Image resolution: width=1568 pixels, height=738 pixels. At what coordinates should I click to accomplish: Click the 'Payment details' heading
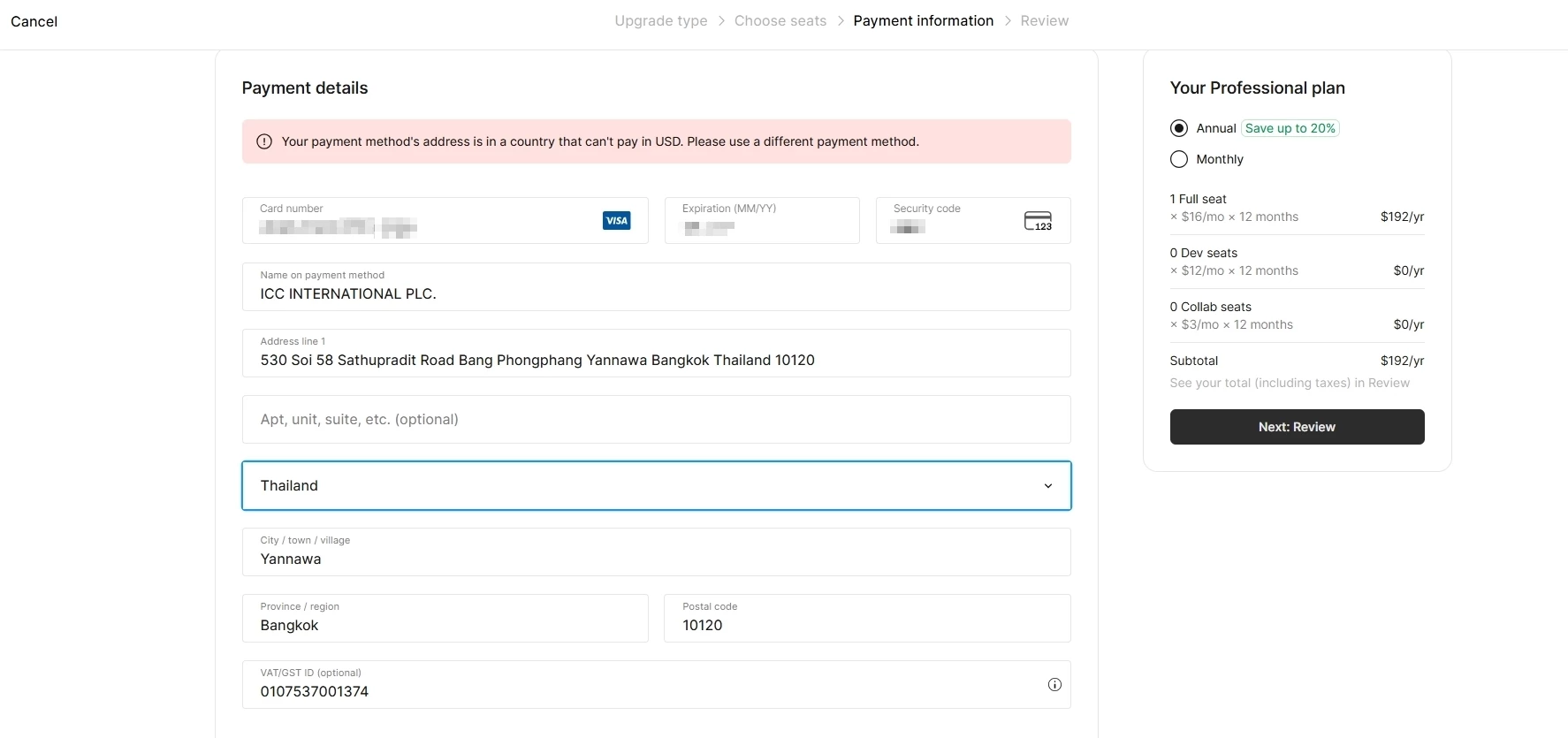(x=305, y=87)
